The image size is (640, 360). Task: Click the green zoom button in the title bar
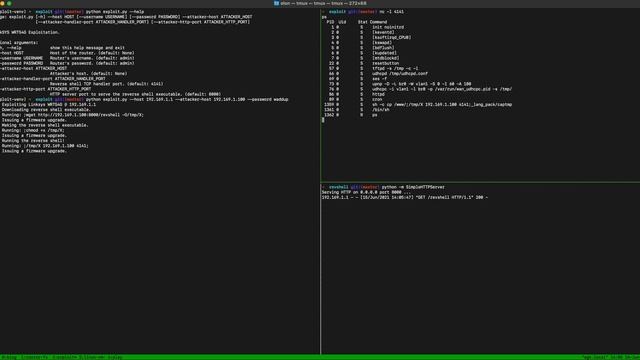(x=9, y=3)
